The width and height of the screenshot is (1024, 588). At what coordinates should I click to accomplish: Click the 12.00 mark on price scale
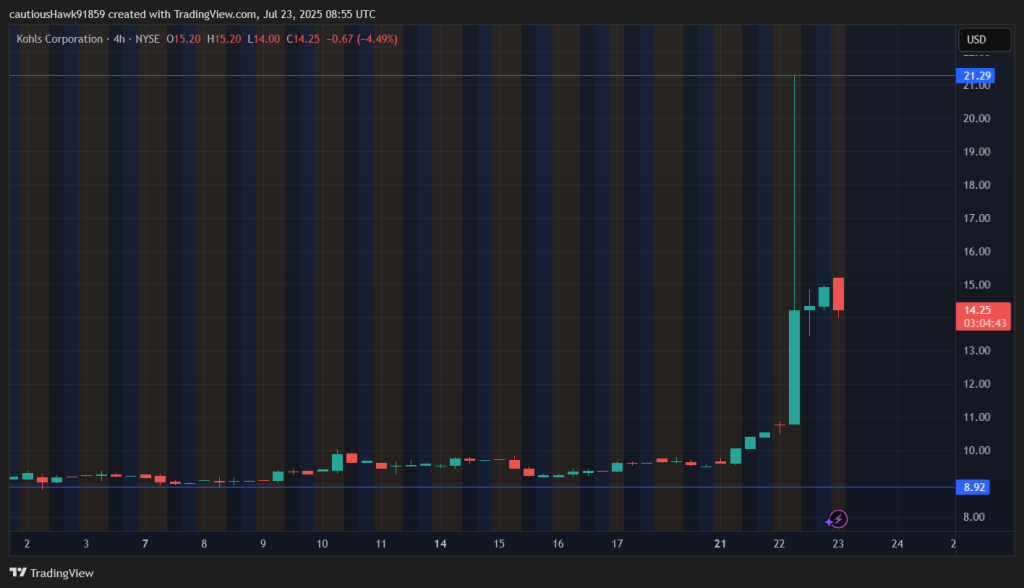[x=975, y=384]
